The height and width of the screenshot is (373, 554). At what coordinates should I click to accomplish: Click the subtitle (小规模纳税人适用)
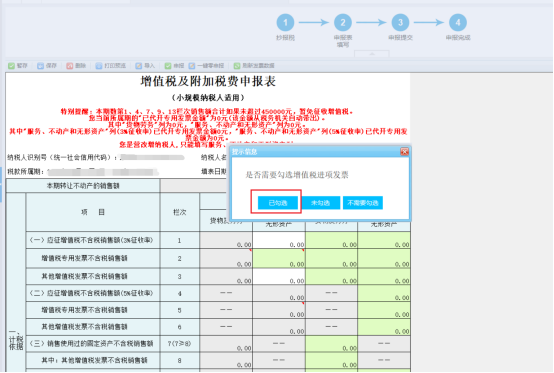coord(208,97)
